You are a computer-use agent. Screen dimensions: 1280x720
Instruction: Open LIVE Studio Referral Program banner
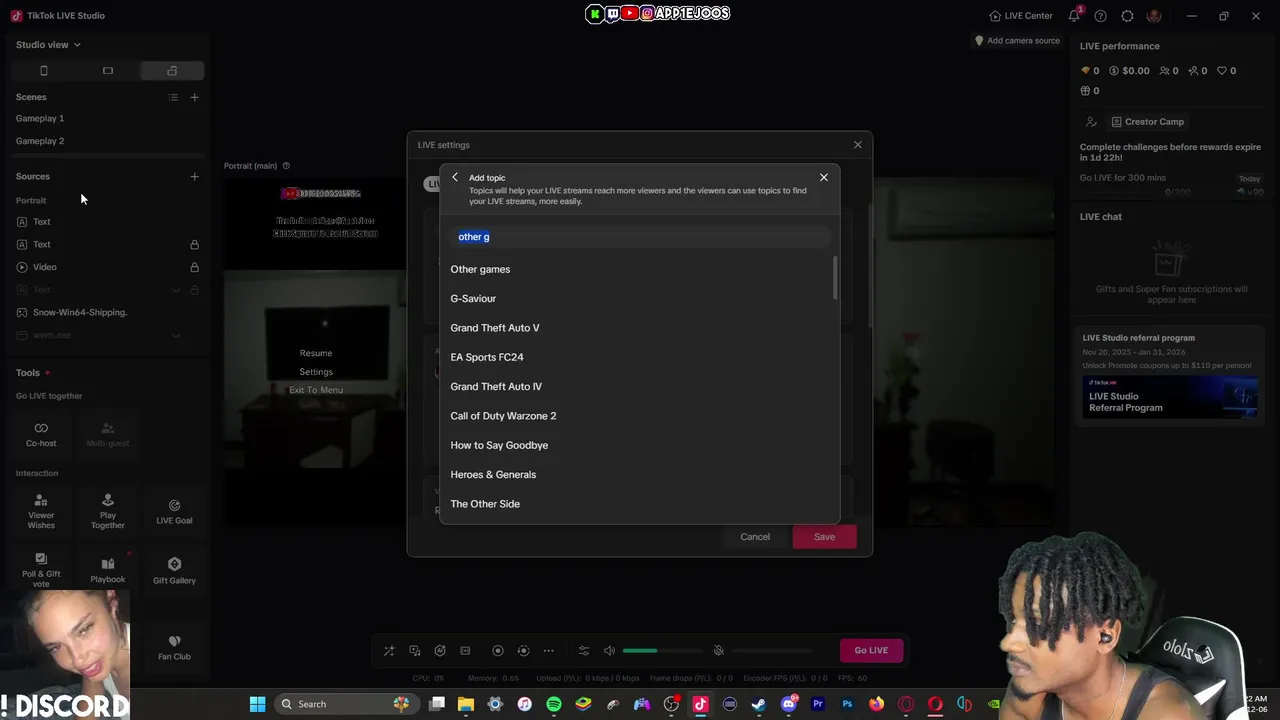tap(1168, 396)
